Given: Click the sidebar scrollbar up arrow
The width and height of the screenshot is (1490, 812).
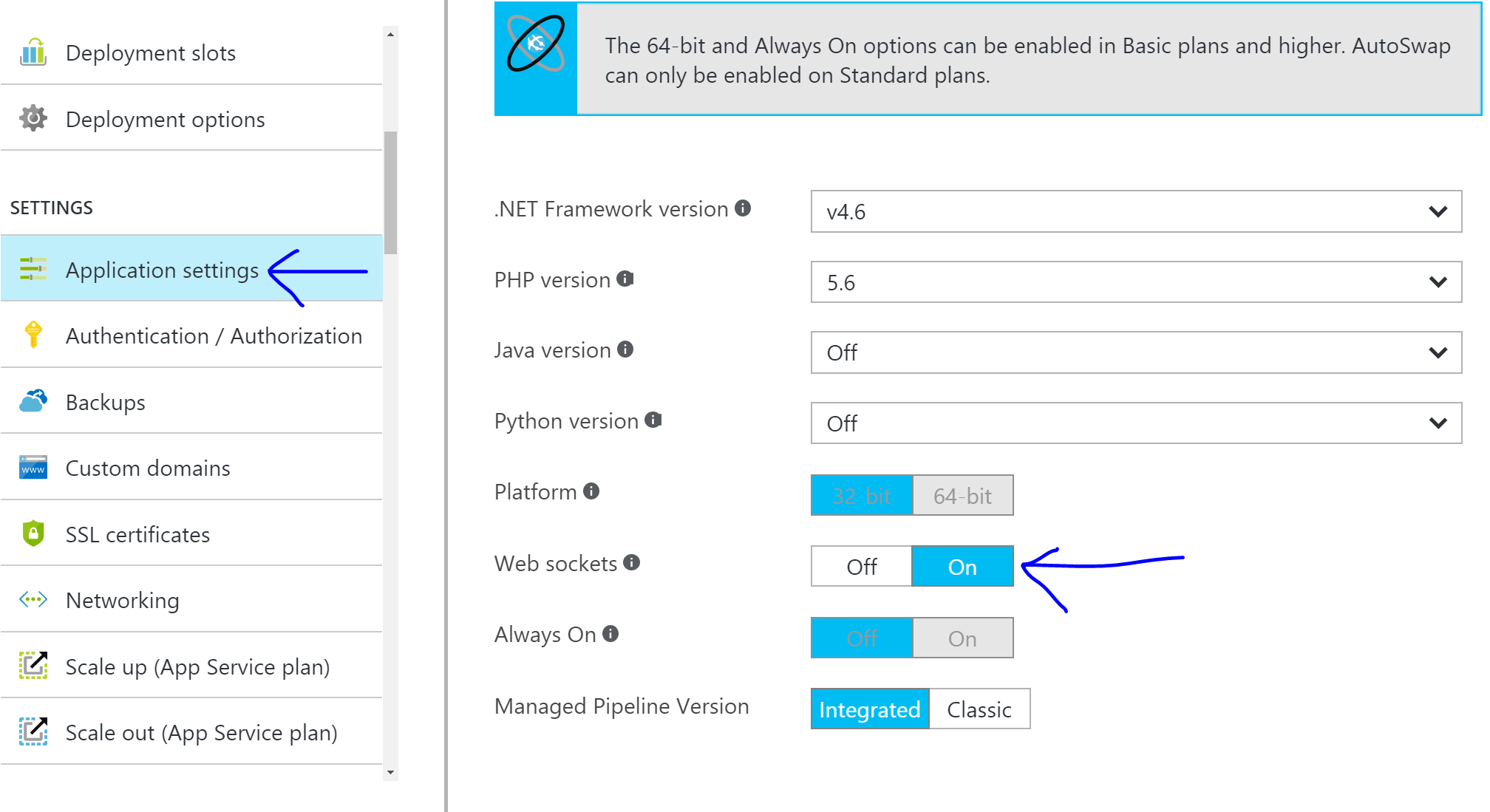Looking at the screenshot, I should (390, 34).
